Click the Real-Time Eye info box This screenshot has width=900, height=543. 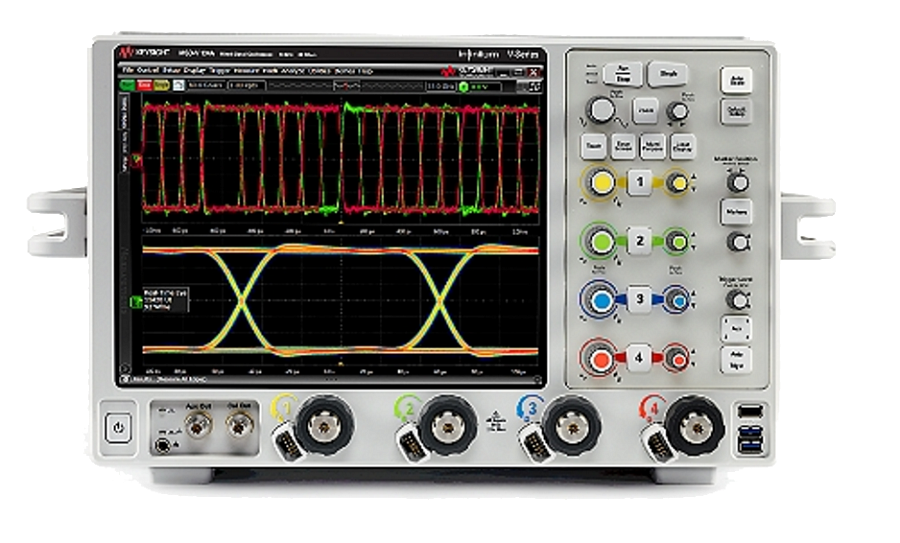click(x=165, y=300)
